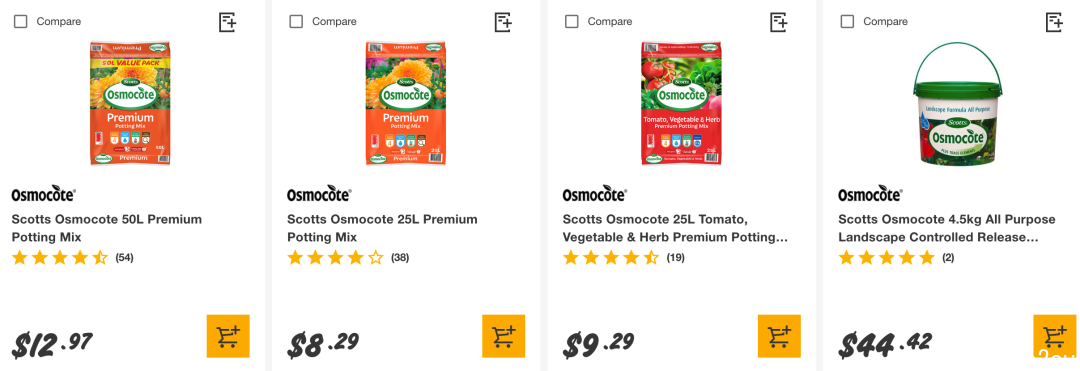Enable Compare for 4.5kg All Purpose Landscape

(847, 21)
